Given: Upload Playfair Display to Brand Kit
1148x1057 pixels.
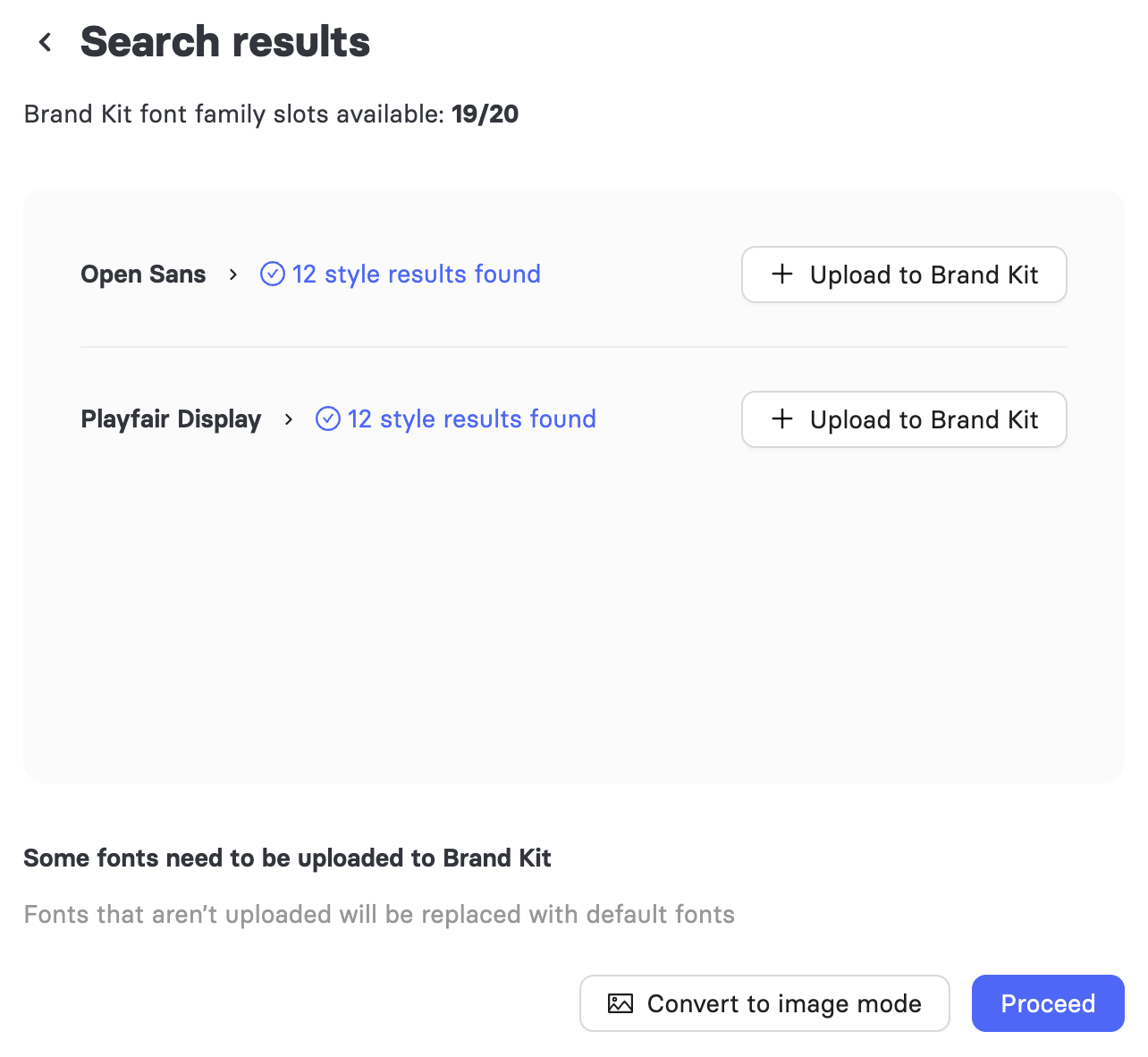Looking at the screenshot, I should click(x=904, y=419).
